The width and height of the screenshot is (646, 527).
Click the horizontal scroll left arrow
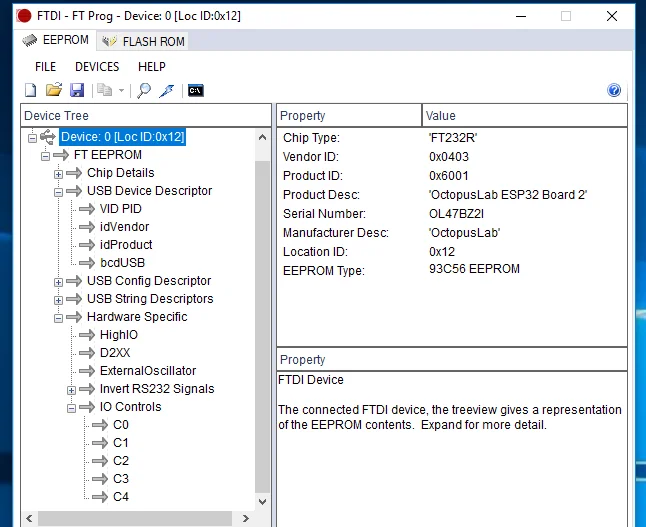point(29,518)
